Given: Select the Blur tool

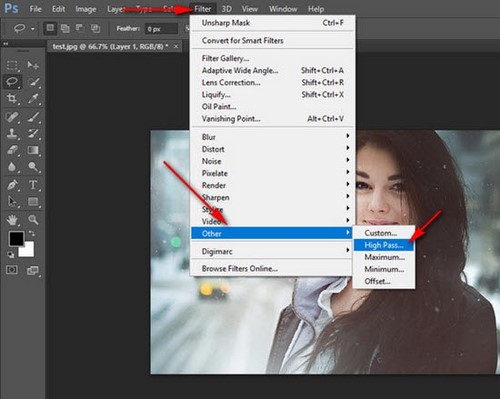Looking at the screenshot, I should 13,166.
